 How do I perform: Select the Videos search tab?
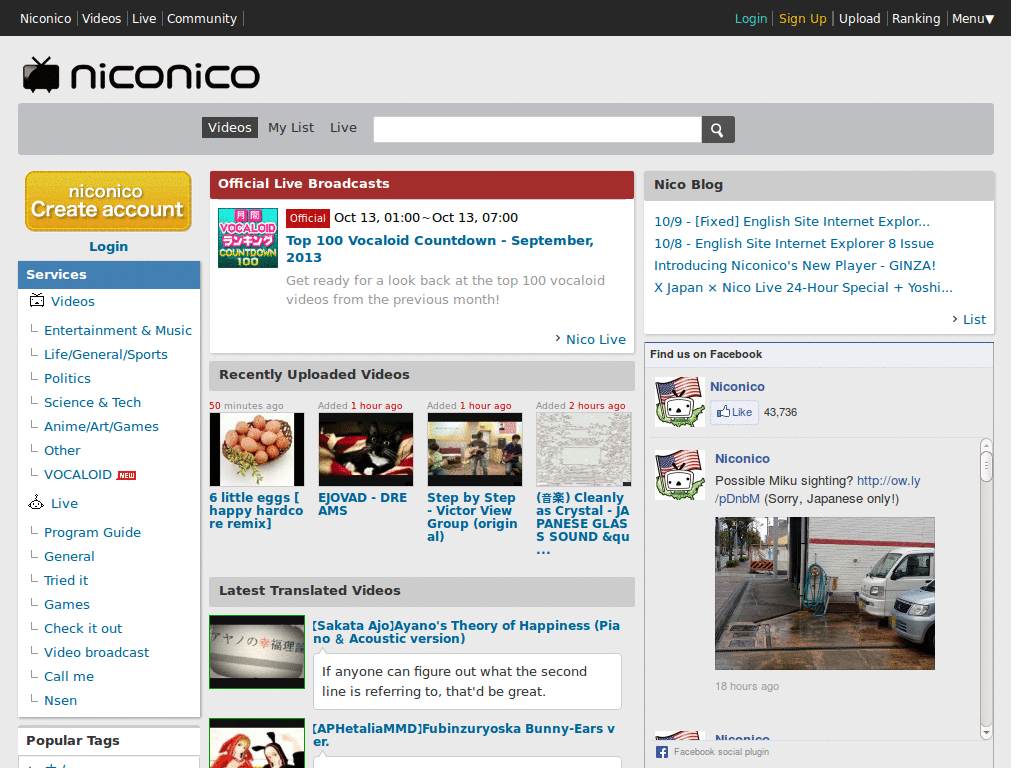[230, 127]
